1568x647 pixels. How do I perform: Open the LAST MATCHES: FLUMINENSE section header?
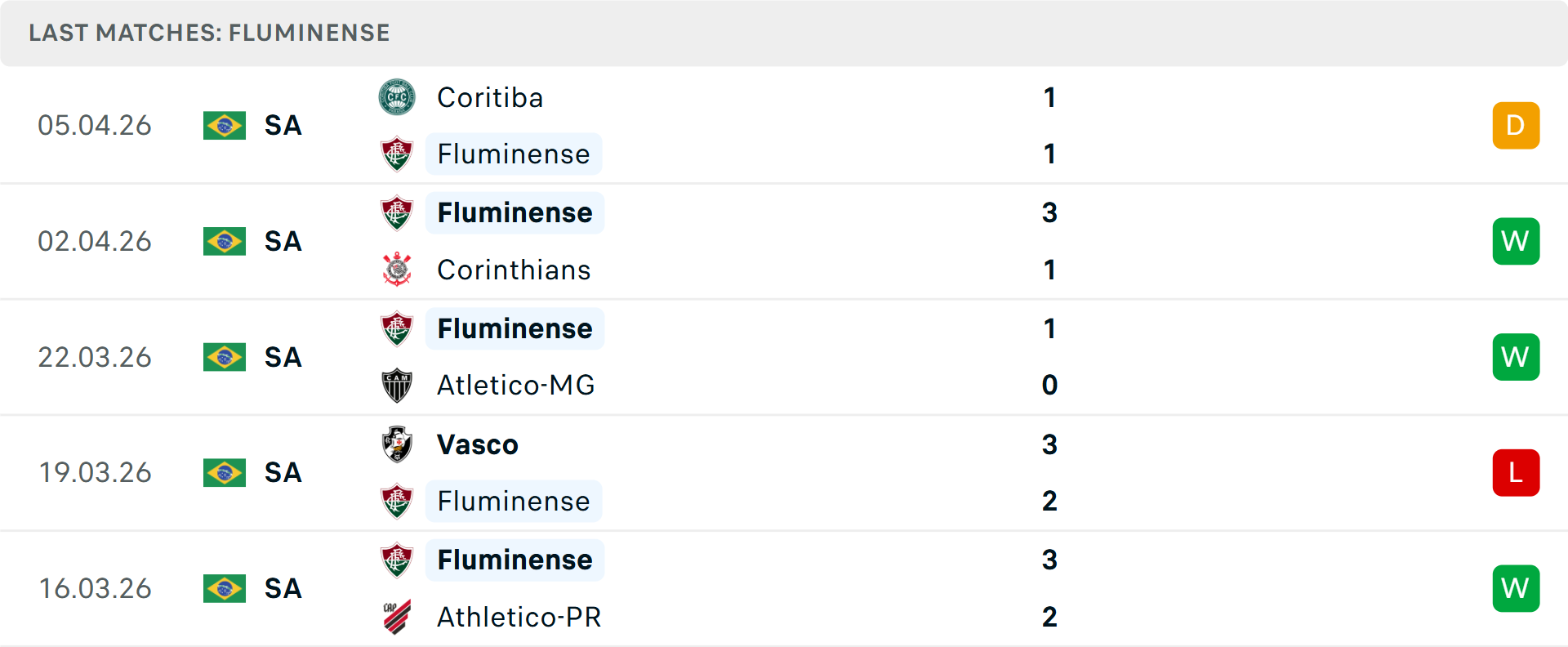pos(208,33)
